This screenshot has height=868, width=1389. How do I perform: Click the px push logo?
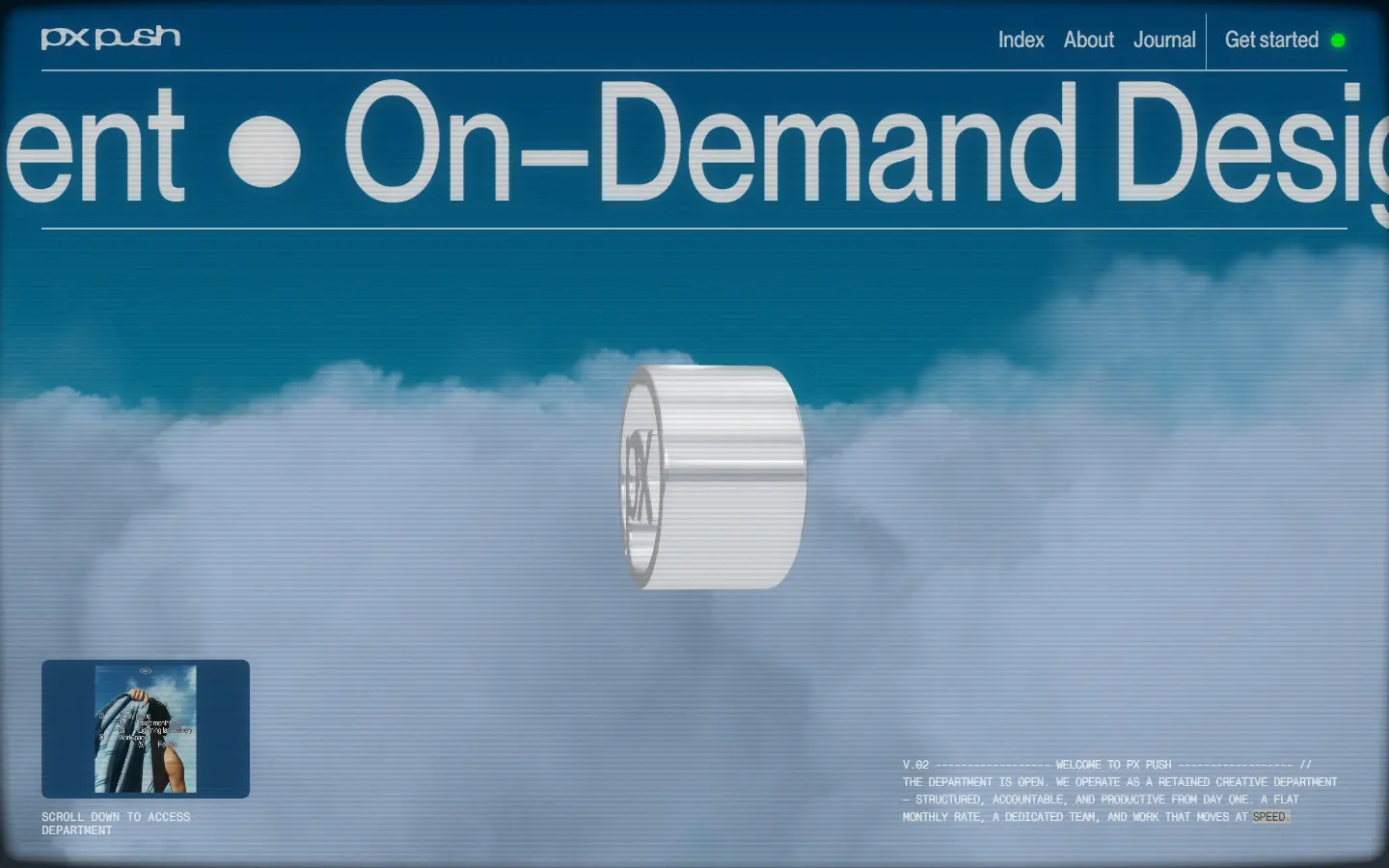click(111, 38)
